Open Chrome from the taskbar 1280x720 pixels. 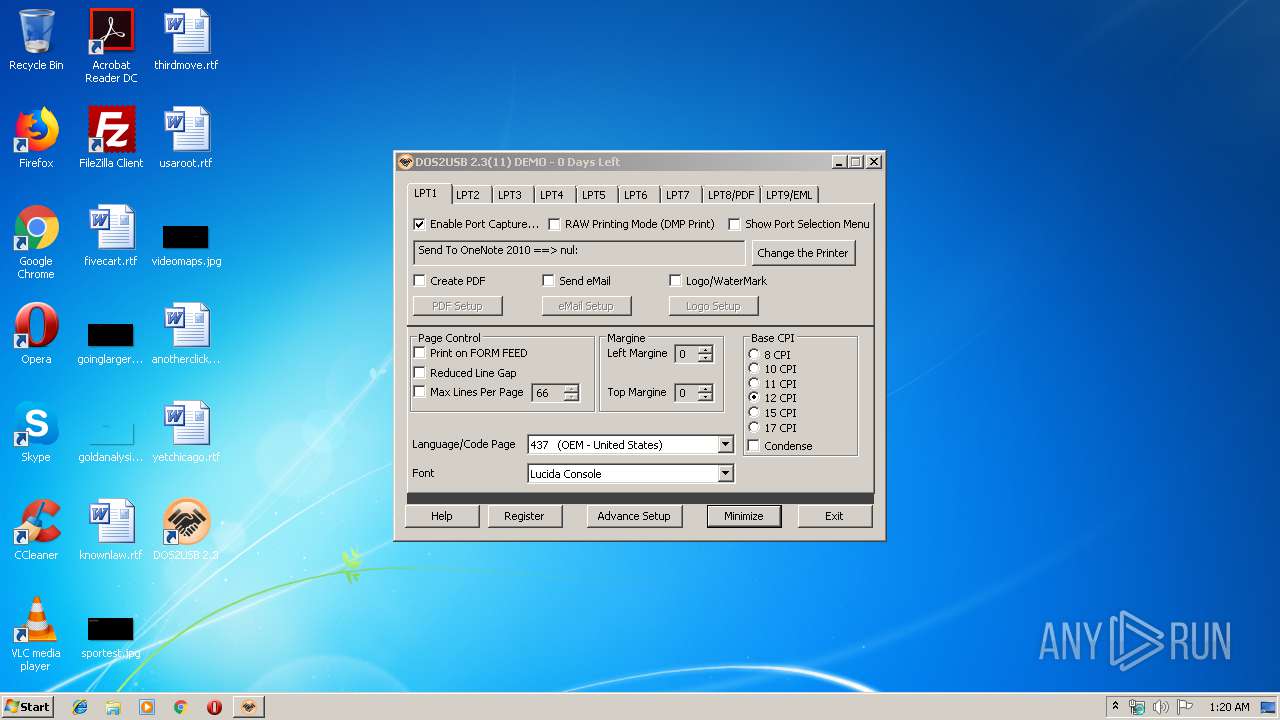(x=181, y=707)
